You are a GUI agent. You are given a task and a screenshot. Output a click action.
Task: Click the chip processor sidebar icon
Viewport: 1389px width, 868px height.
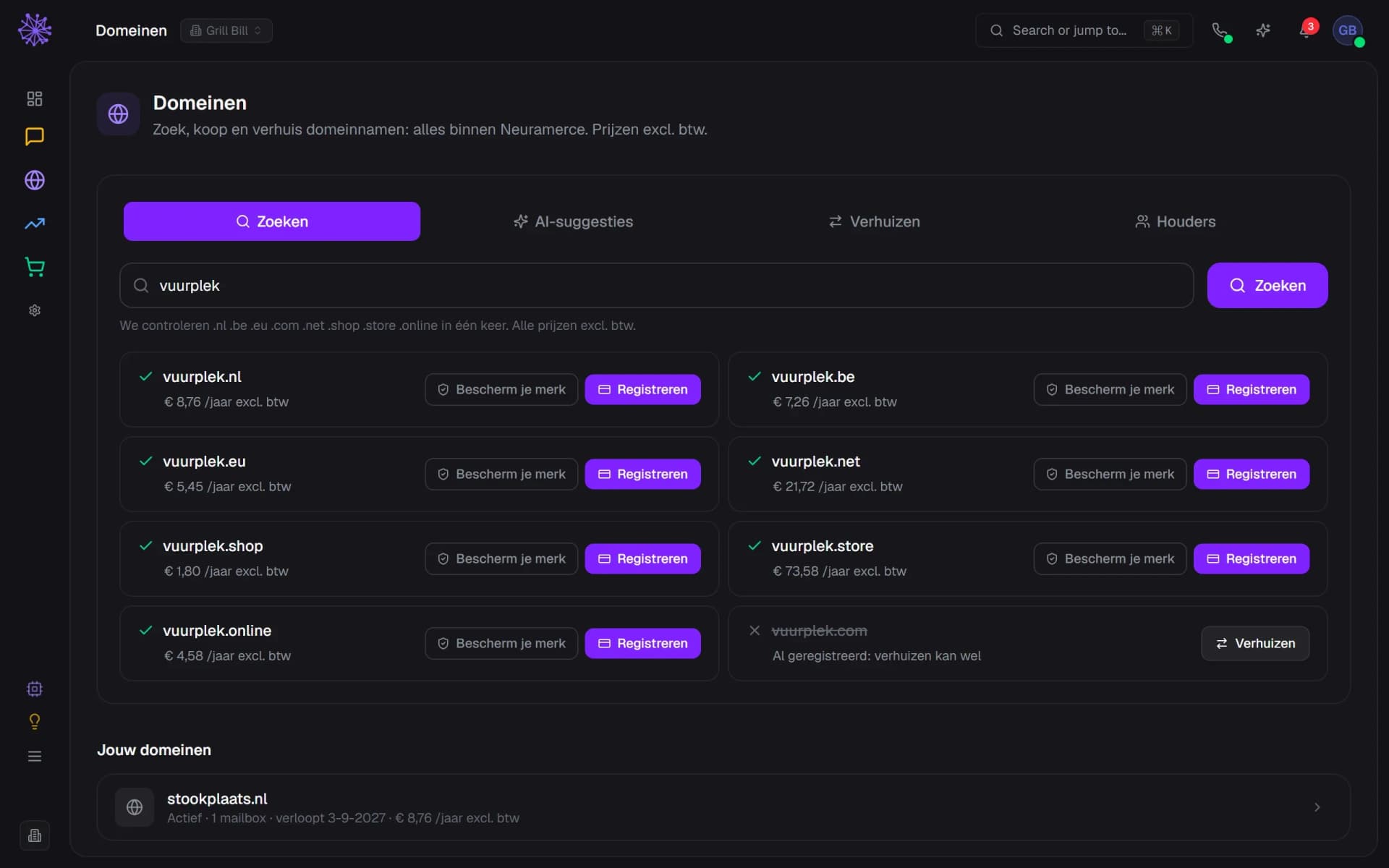[x=35, y=689]
